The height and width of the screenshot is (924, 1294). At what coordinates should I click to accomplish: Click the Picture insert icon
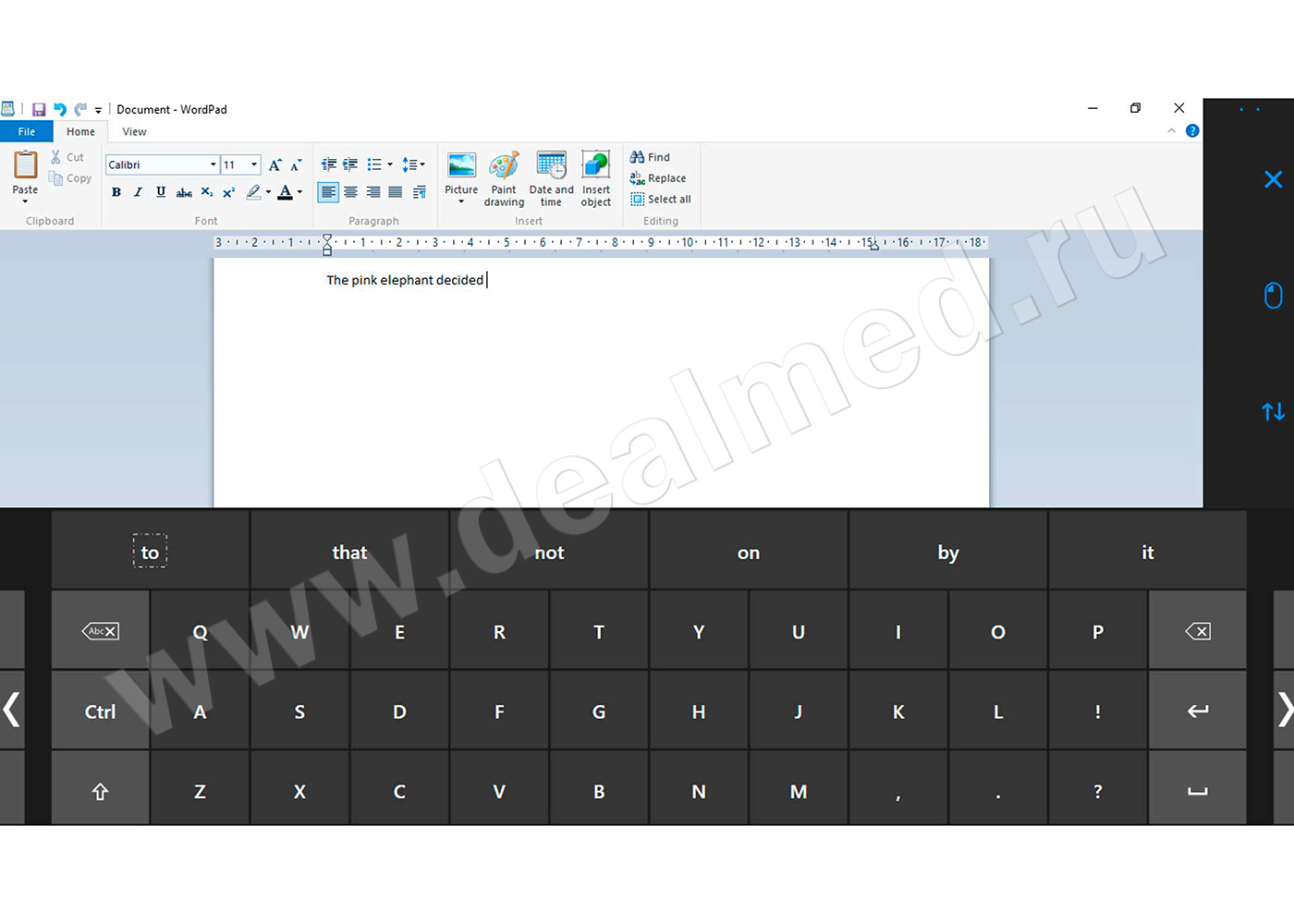click(x=461, y=165)
